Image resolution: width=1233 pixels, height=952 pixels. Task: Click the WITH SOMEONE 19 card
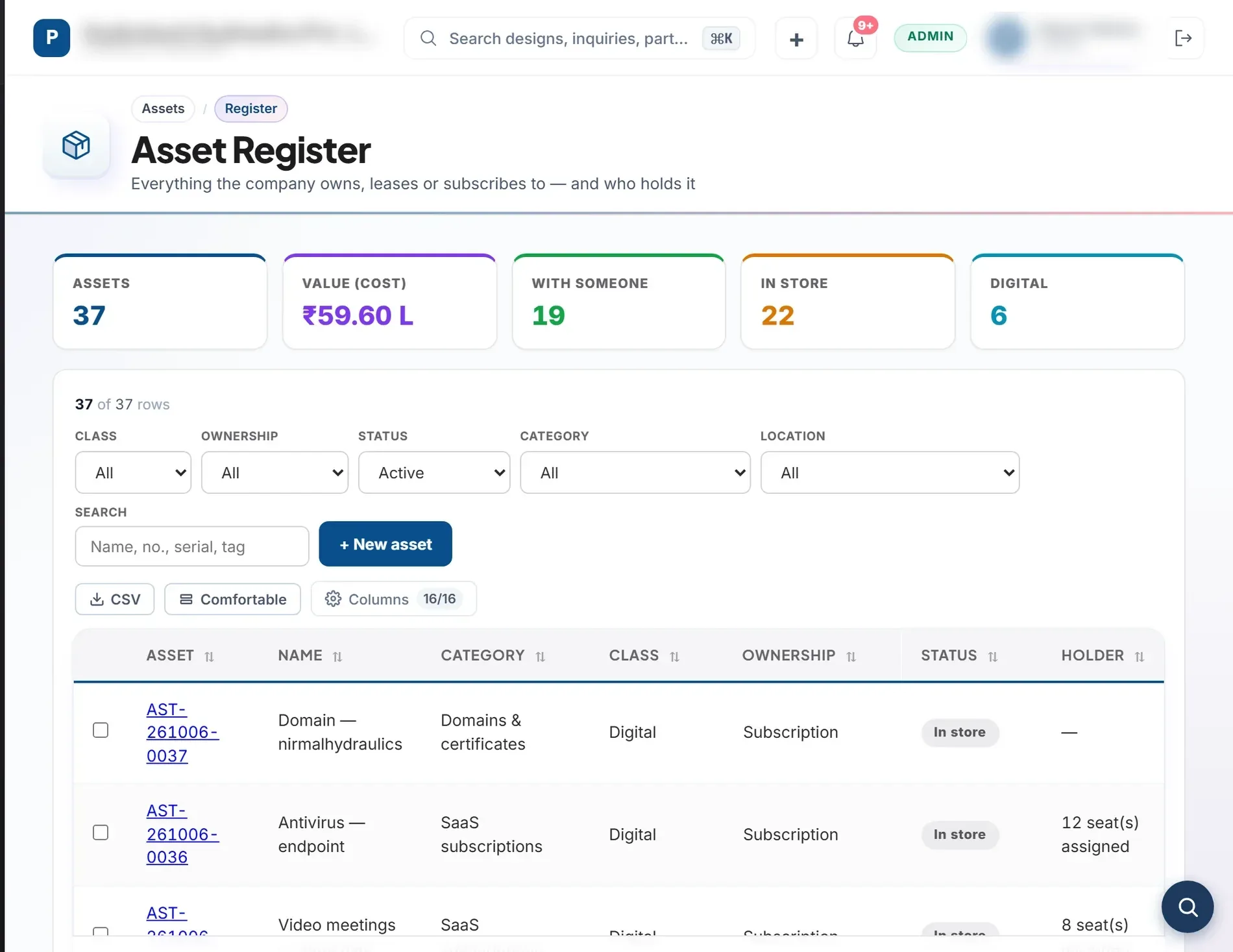pyautogui.click(x=618, y=302)
